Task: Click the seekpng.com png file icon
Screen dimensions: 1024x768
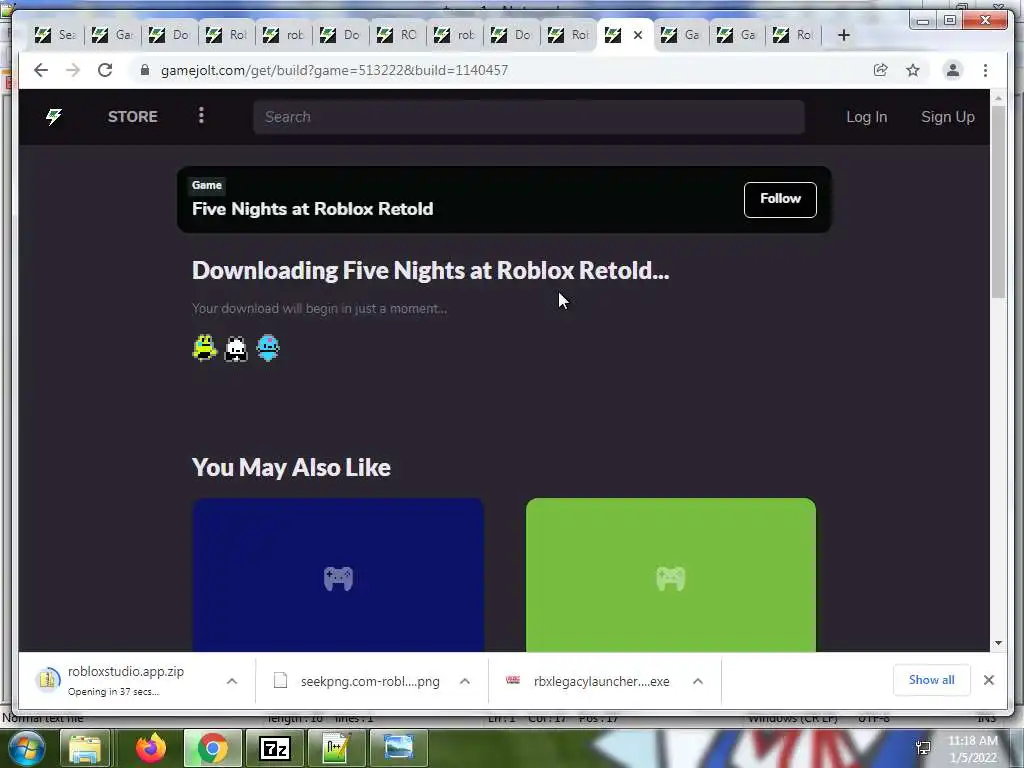Action: click(280, 680)
